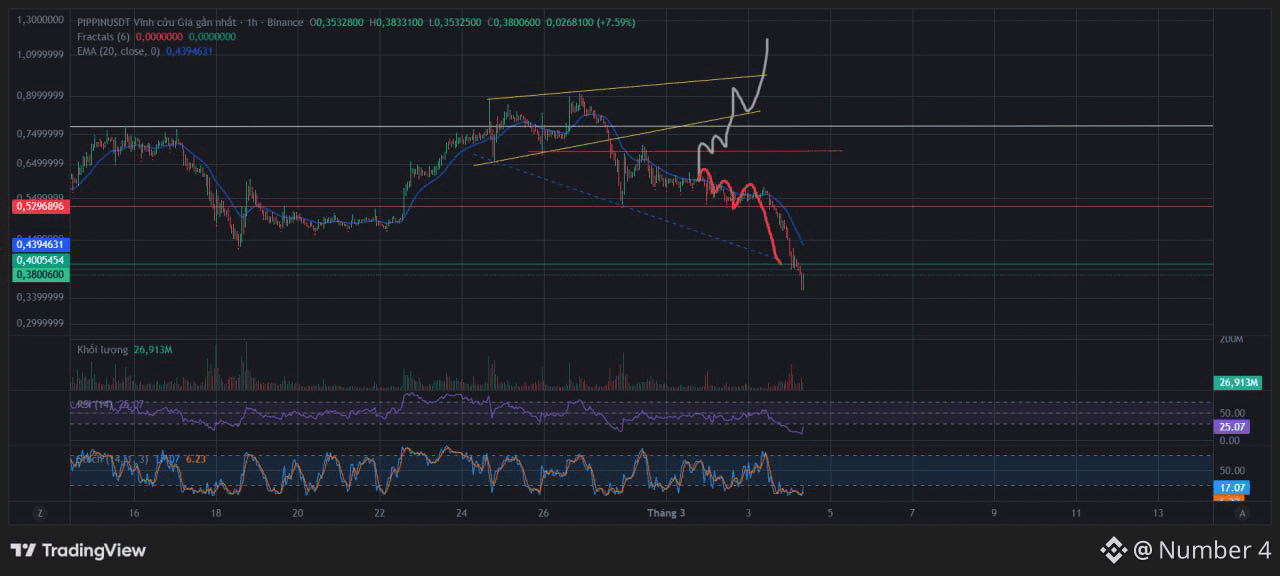
Task: Click the Z timezone button
Action: pos(40,513)
